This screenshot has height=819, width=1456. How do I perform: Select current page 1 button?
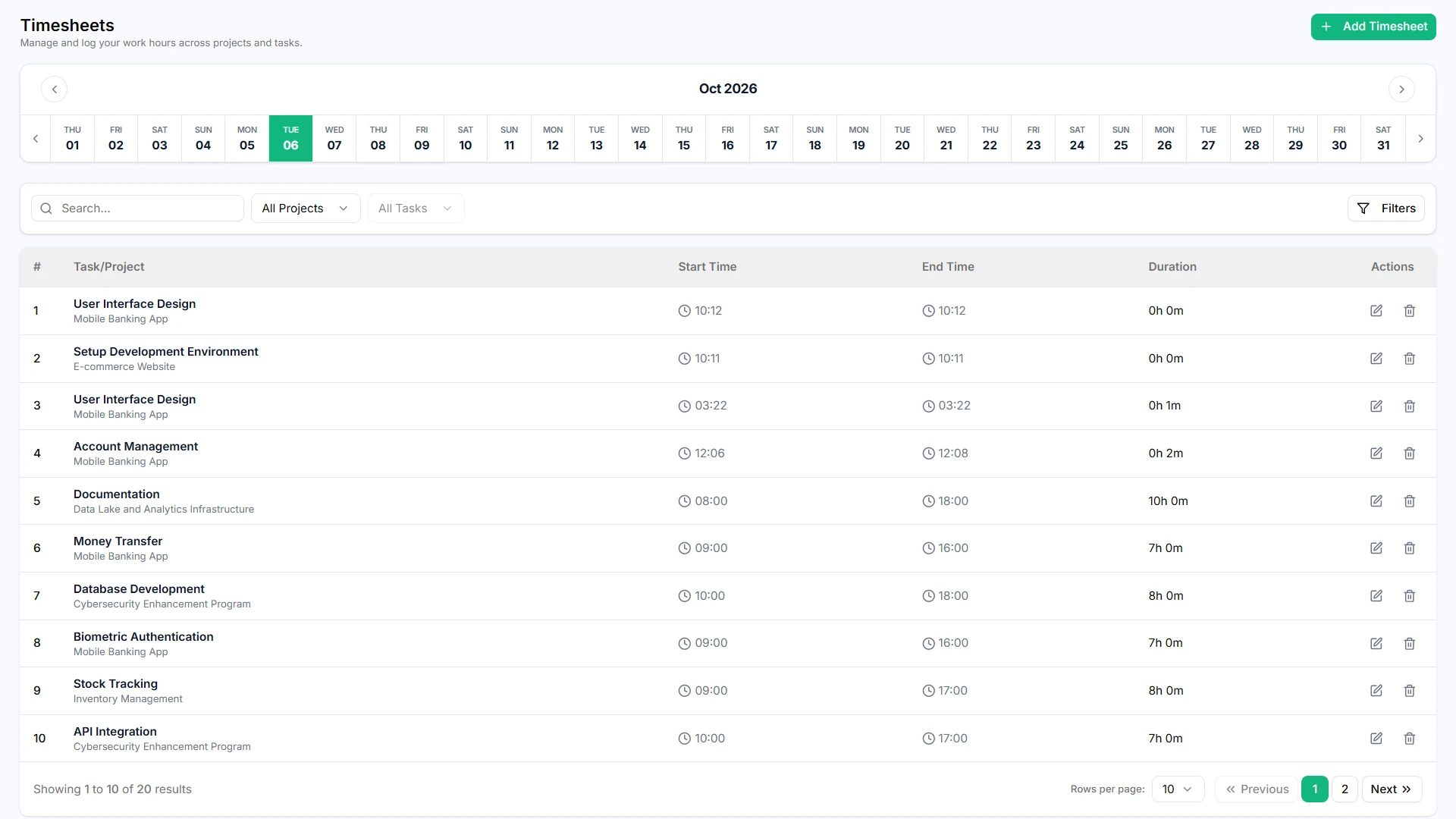point(1315,789)
